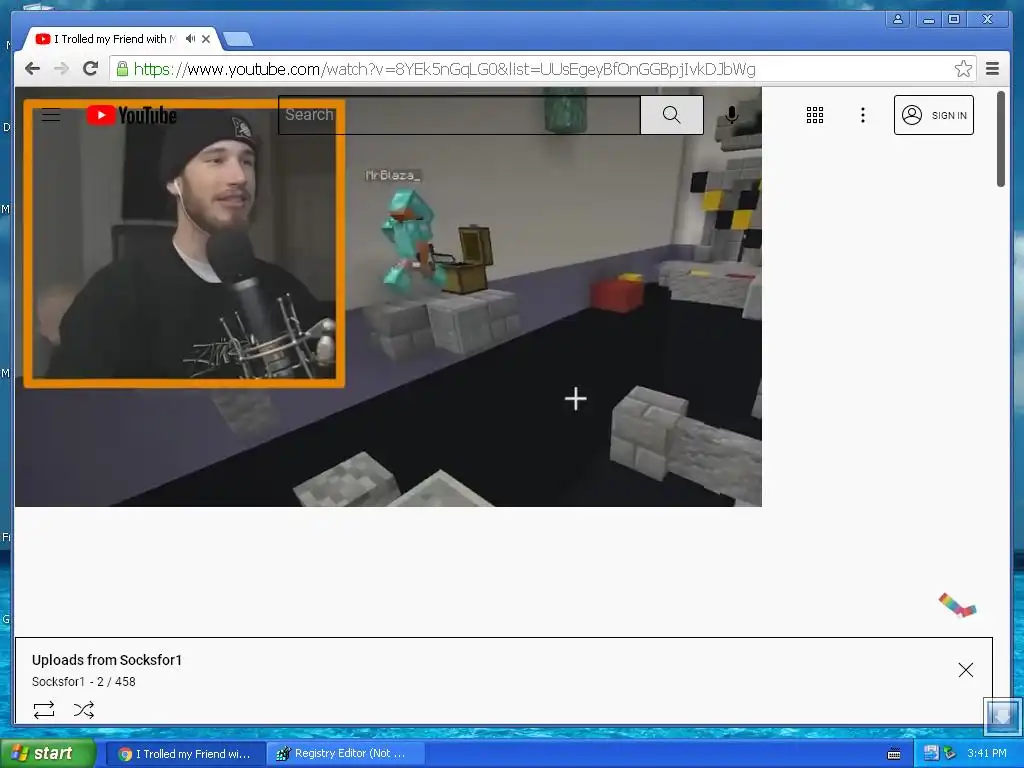Open Chrome profile user icon

[898, 20]
